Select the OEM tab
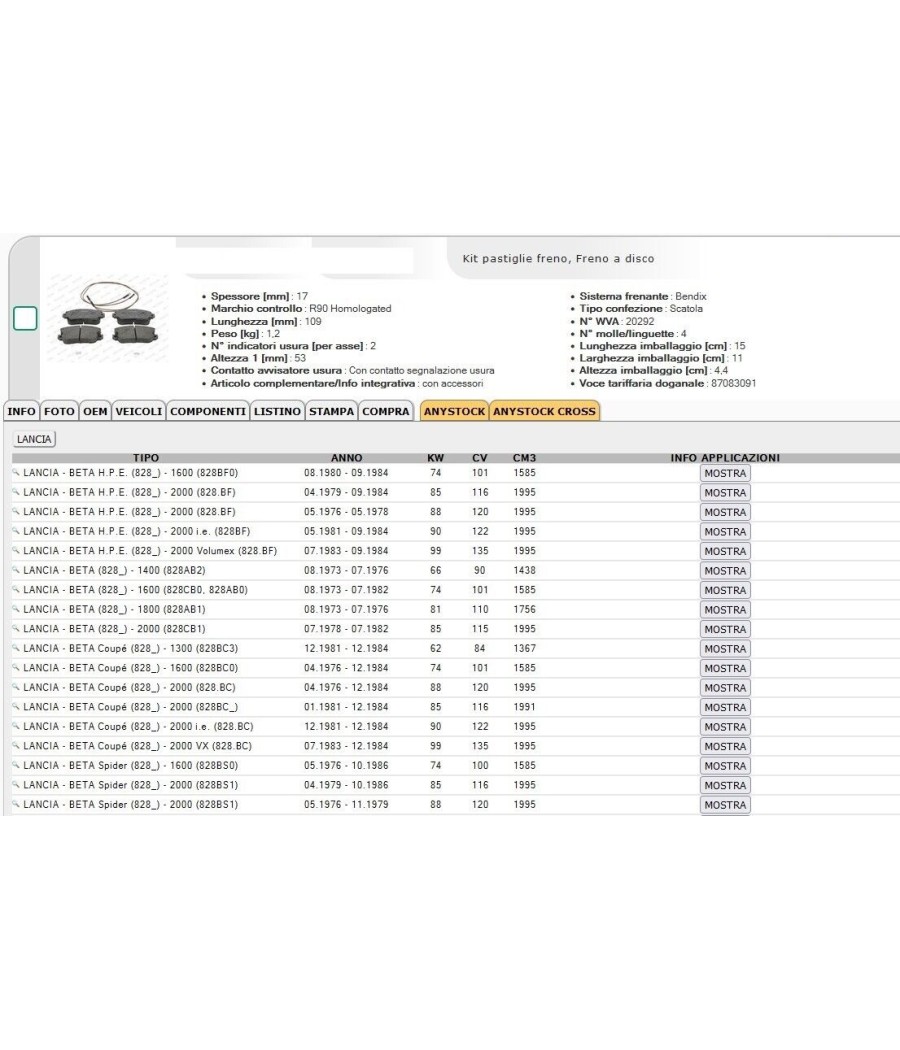900x1050 pixels. pyautogui.click(x=95, y=411)
